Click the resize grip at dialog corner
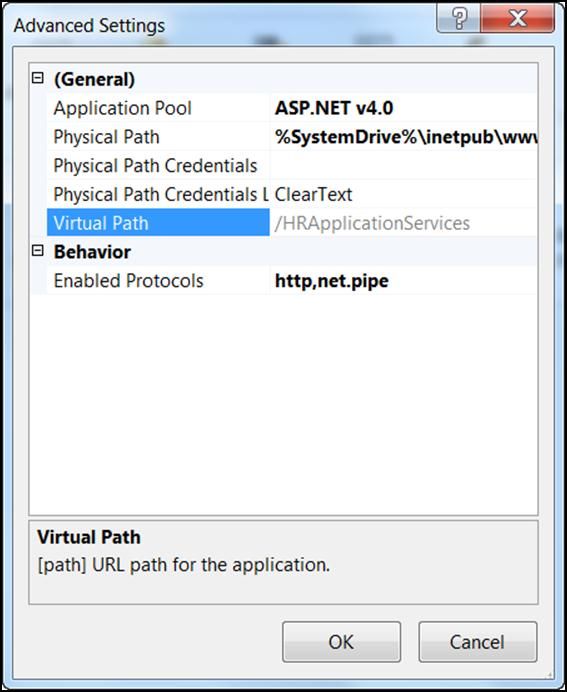 548,675
